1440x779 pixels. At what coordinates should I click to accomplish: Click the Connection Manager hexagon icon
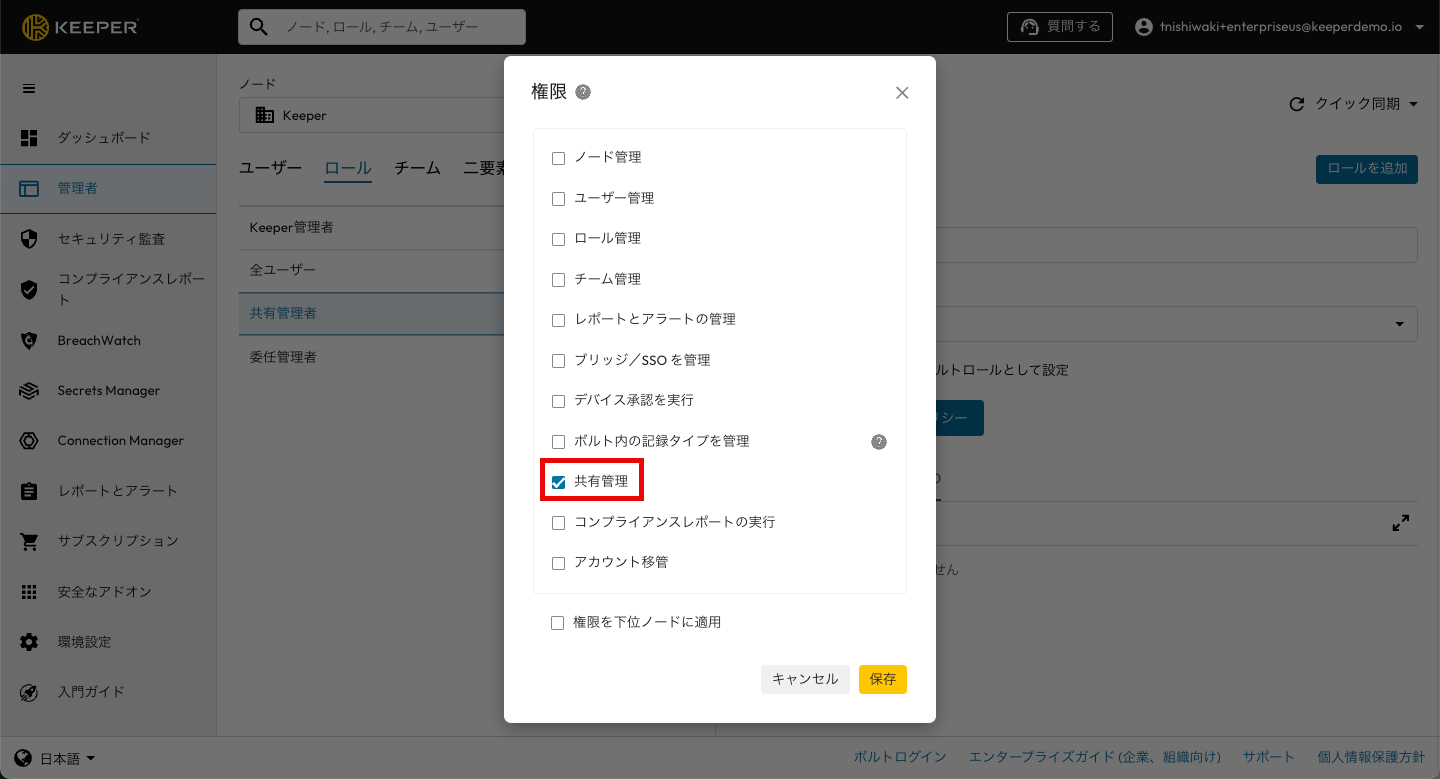coord(29,441)
